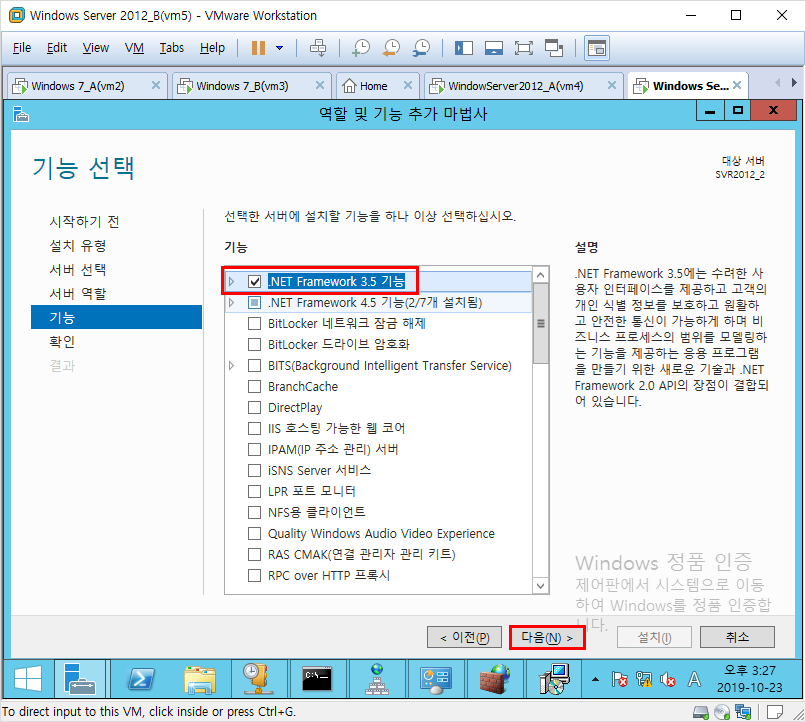Check BitLocker 네트워크 잠금 해제
This screenshot has height=722, width=806.
(x=254, y=324)
